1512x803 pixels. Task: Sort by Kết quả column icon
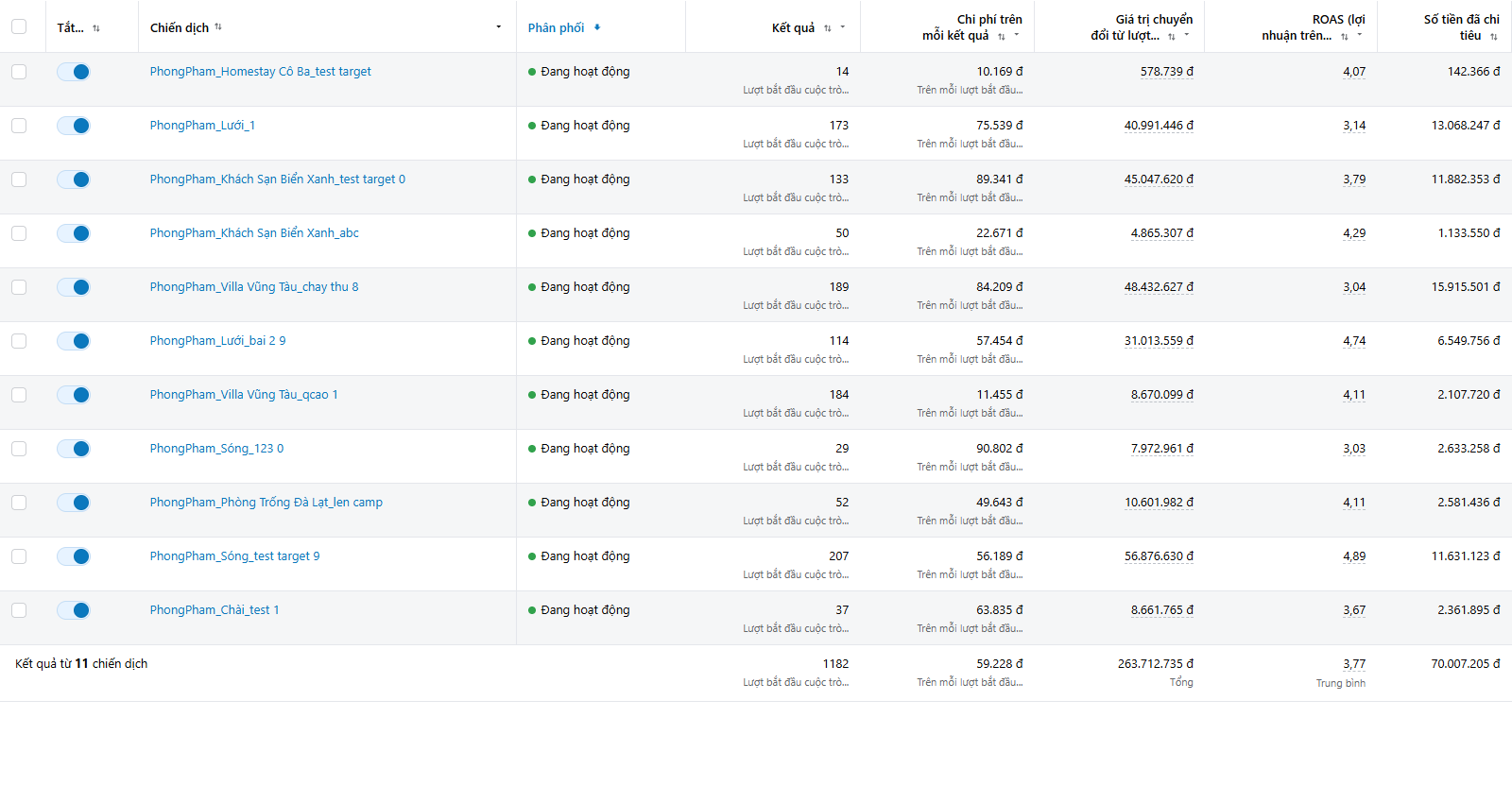pyautogui.click(x=828, y=28)
